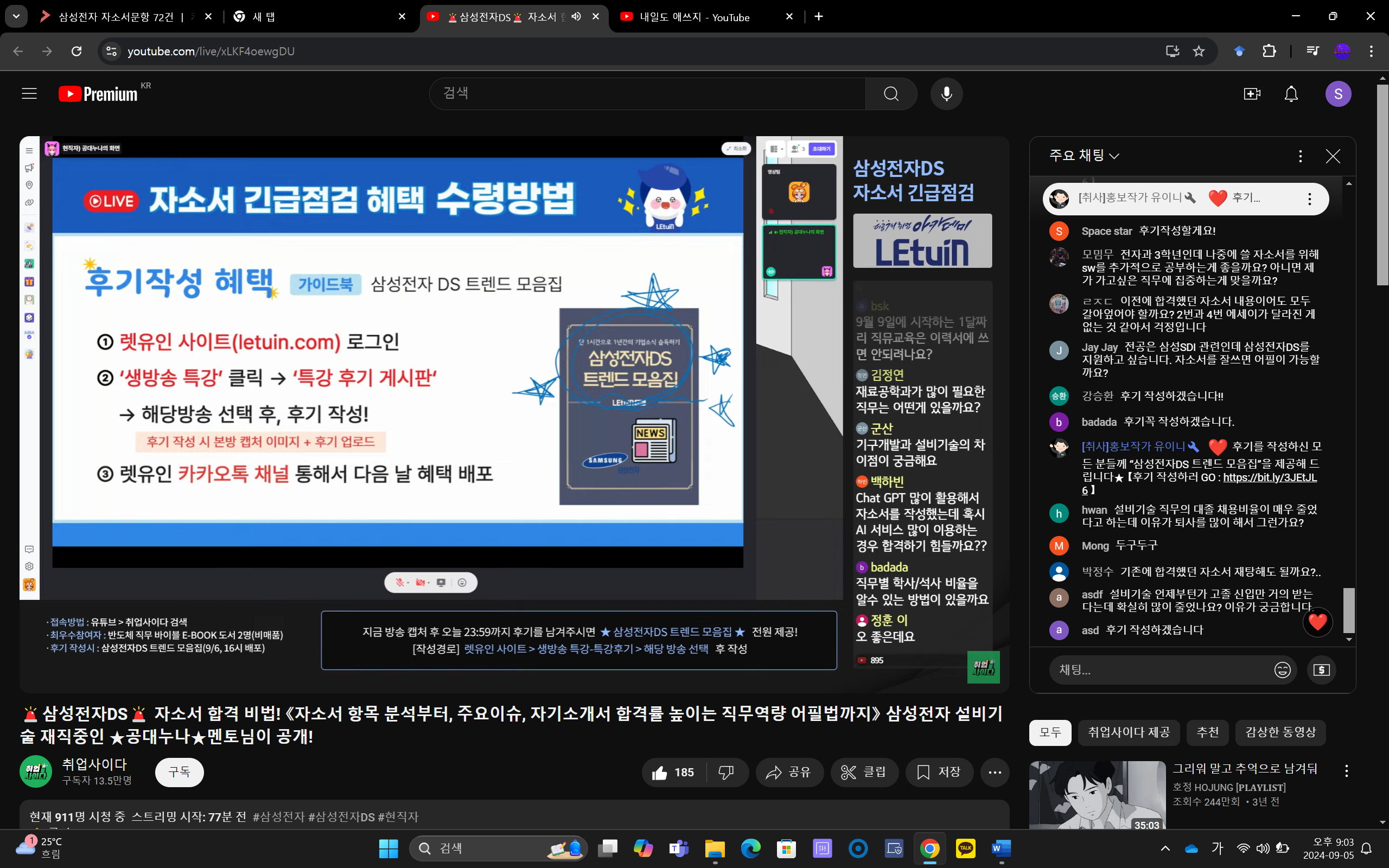The image size is (1389, 868).
Task: Open the chat emoji picker
Action: coord(1282,670)
